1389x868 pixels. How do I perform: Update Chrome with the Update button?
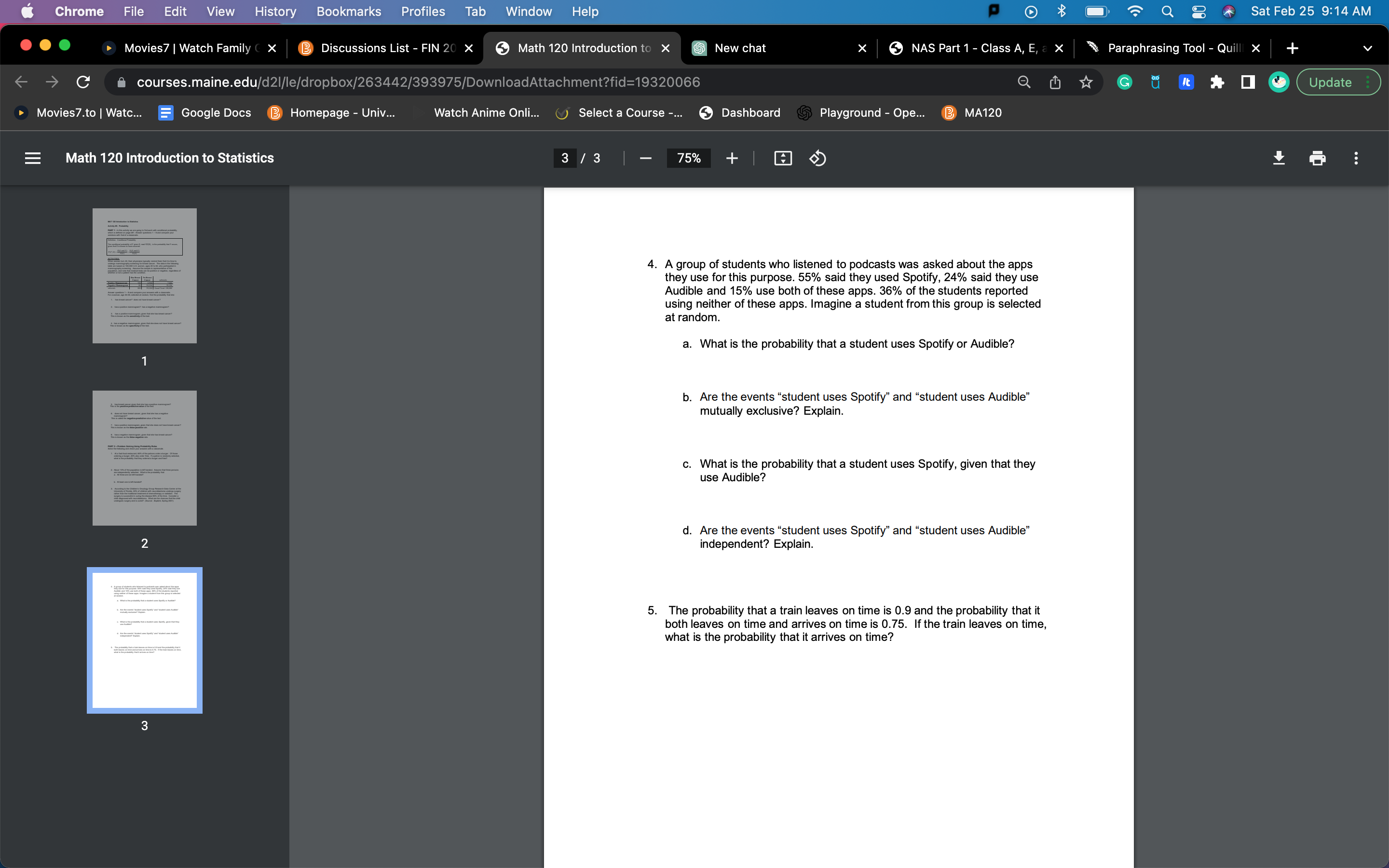tap(1332, 81)
